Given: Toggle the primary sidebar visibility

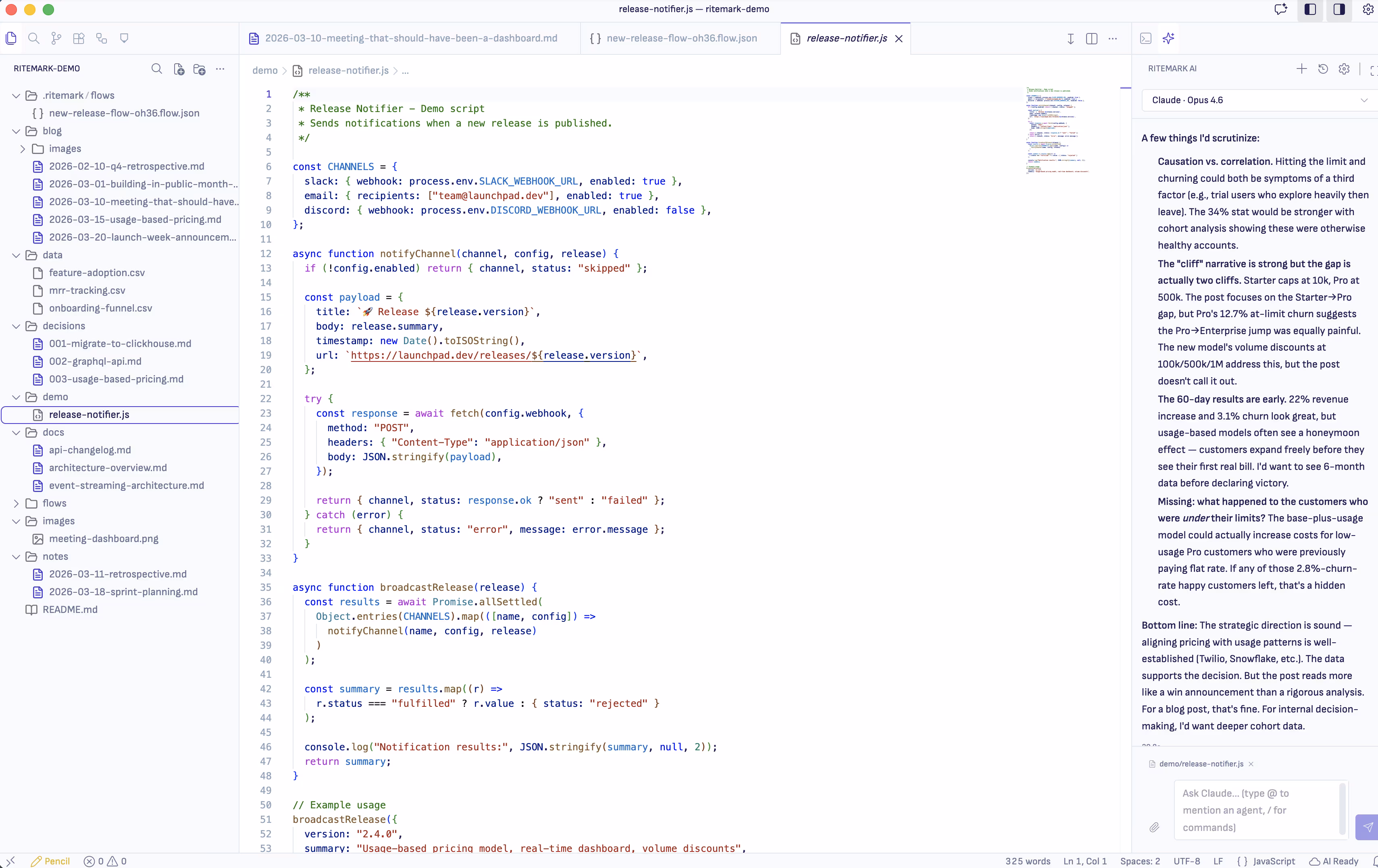Looking at the screenshot, I should point(1310,9).
